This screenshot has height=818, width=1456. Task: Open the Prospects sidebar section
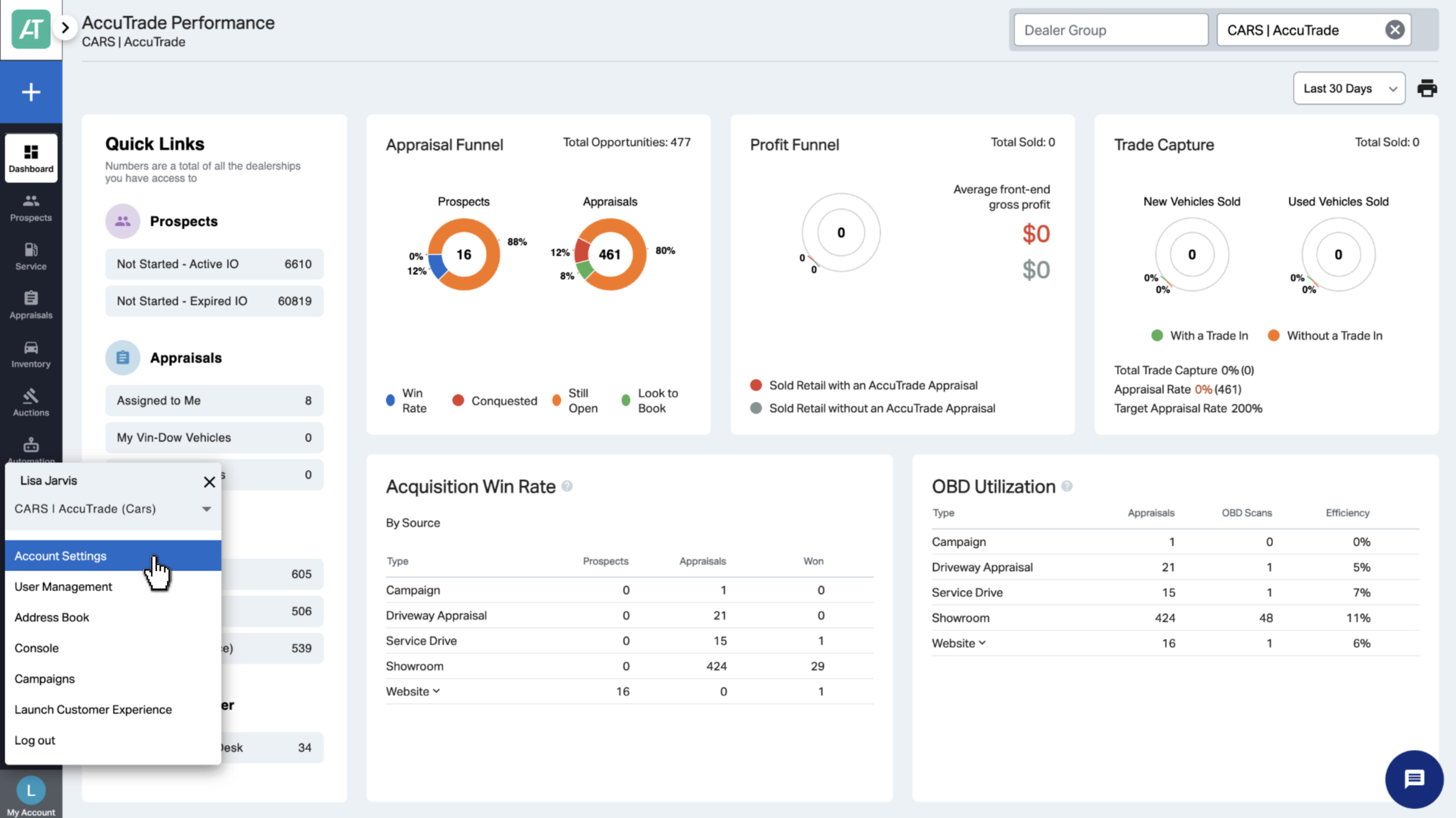(x=31, y=208)
